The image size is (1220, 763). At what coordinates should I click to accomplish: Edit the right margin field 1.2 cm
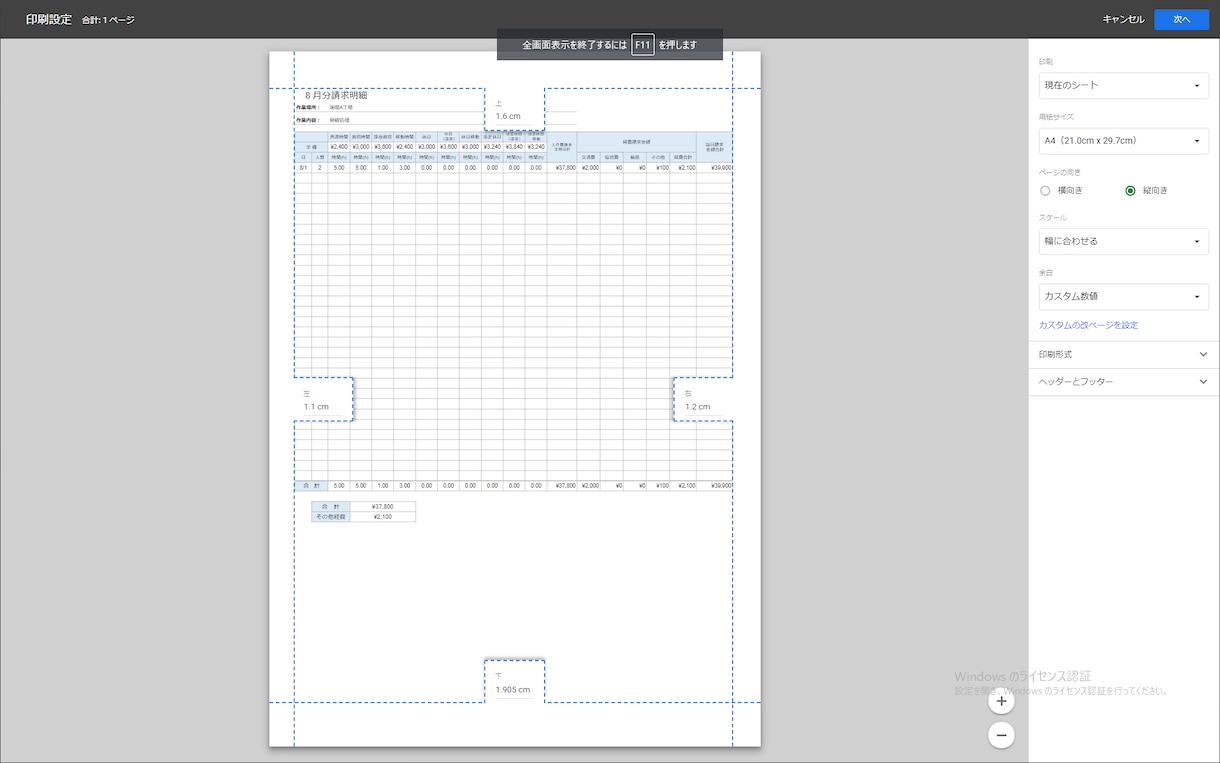pyautogui.click(x=703, y=407)
